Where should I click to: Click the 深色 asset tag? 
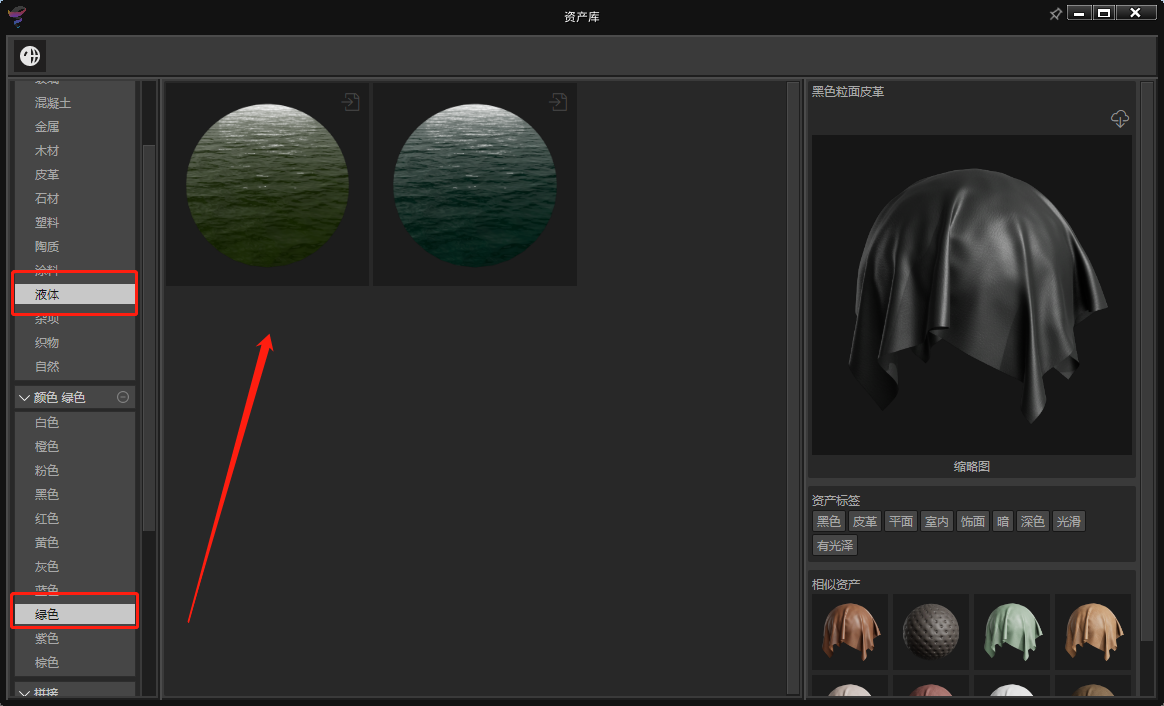point(1033,521)
